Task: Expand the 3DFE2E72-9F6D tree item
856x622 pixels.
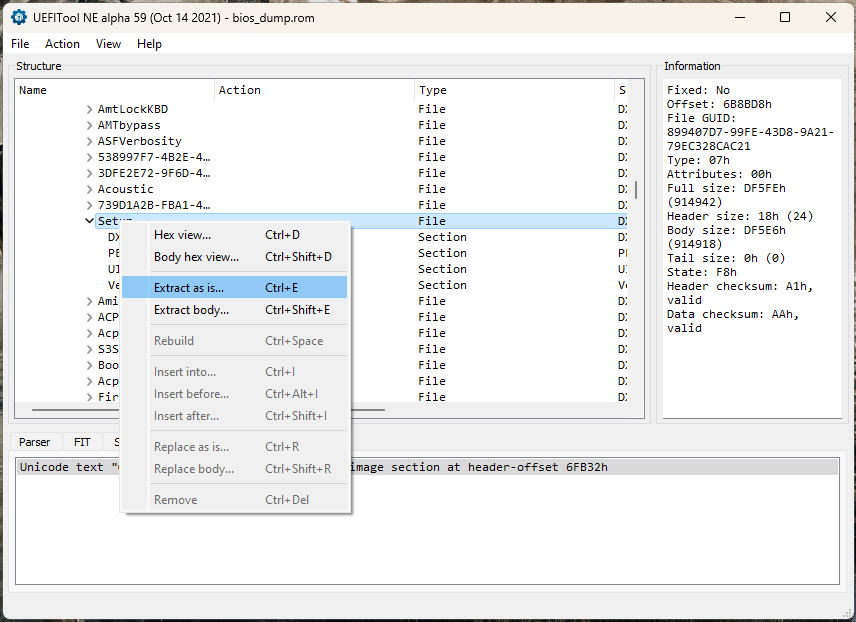Action: 89,173
